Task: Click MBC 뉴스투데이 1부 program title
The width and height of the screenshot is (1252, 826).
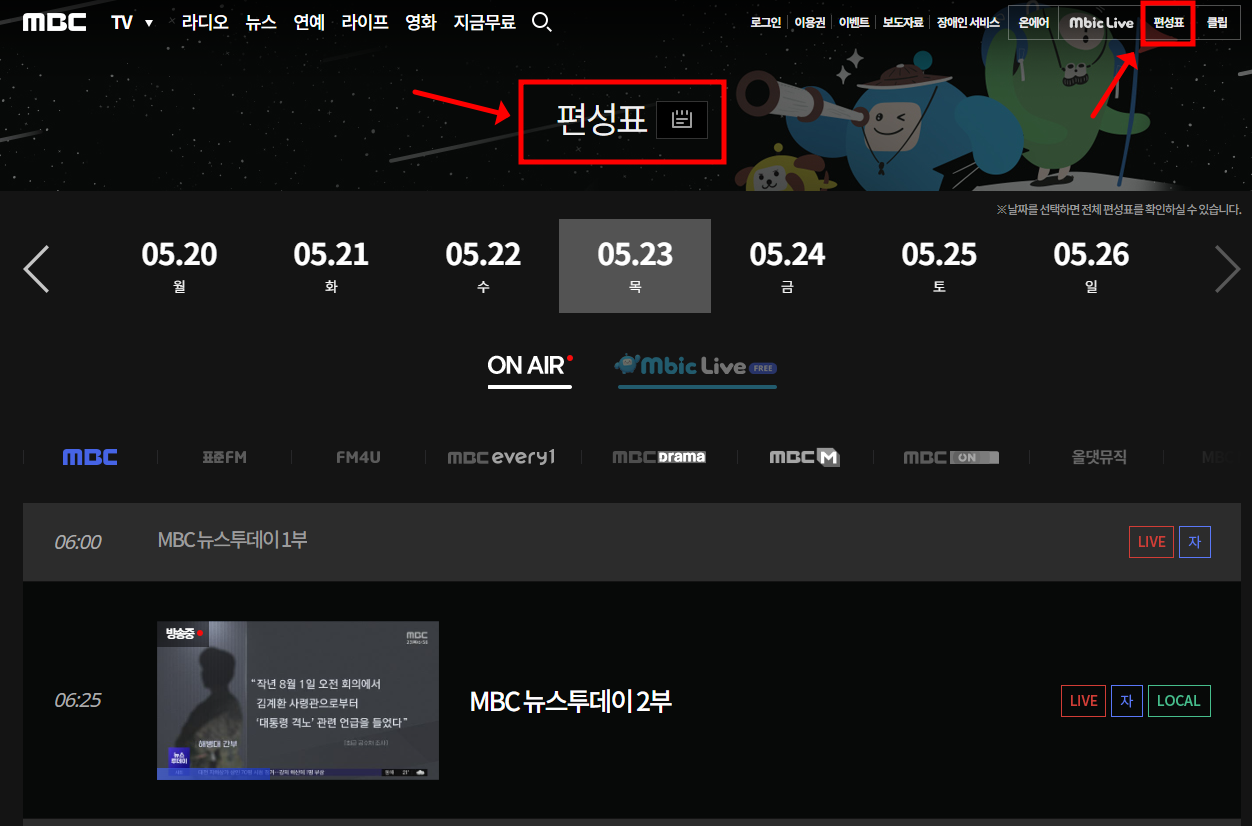Action: pos(232,540)
